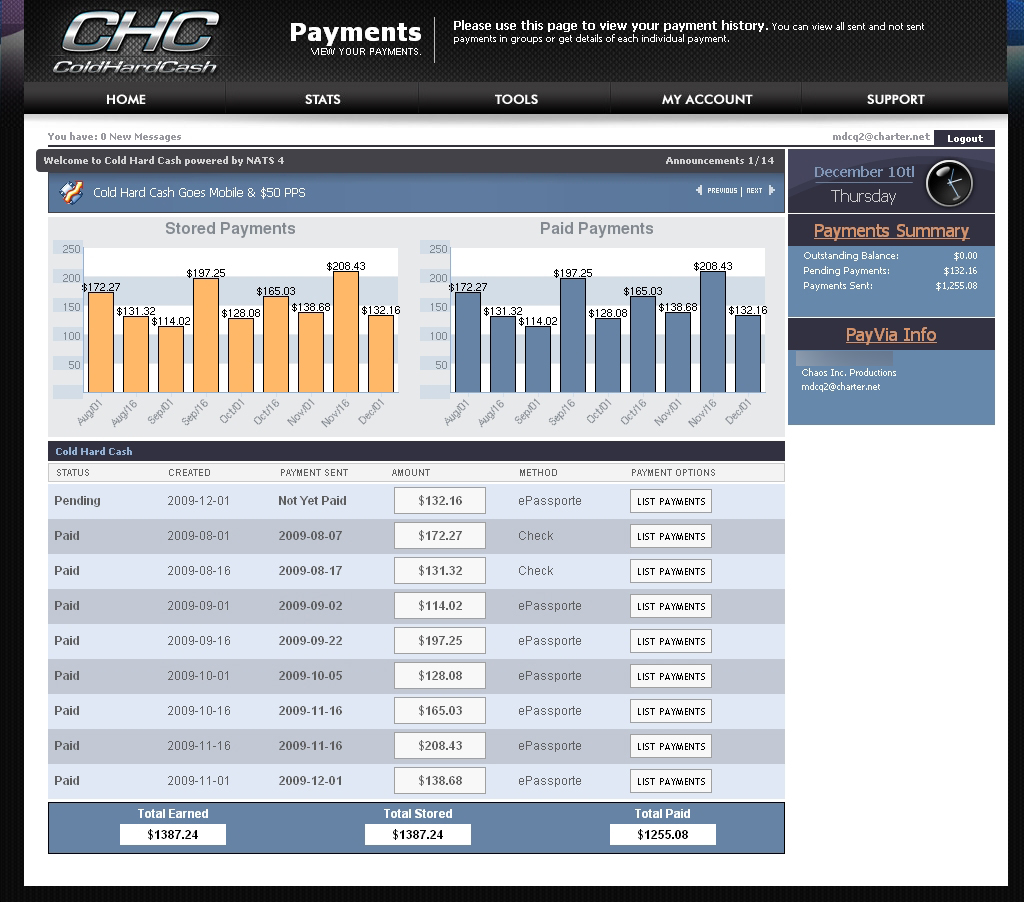Click the mdcq2@charter.net email beside Logout

click(880, 137)
